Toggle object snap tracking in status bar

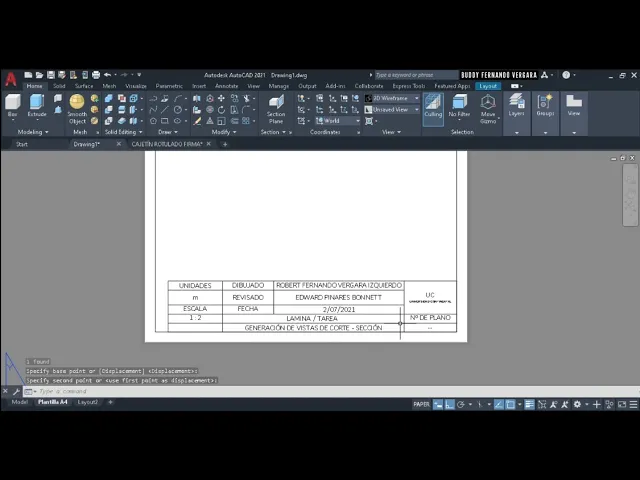point(499,404)
